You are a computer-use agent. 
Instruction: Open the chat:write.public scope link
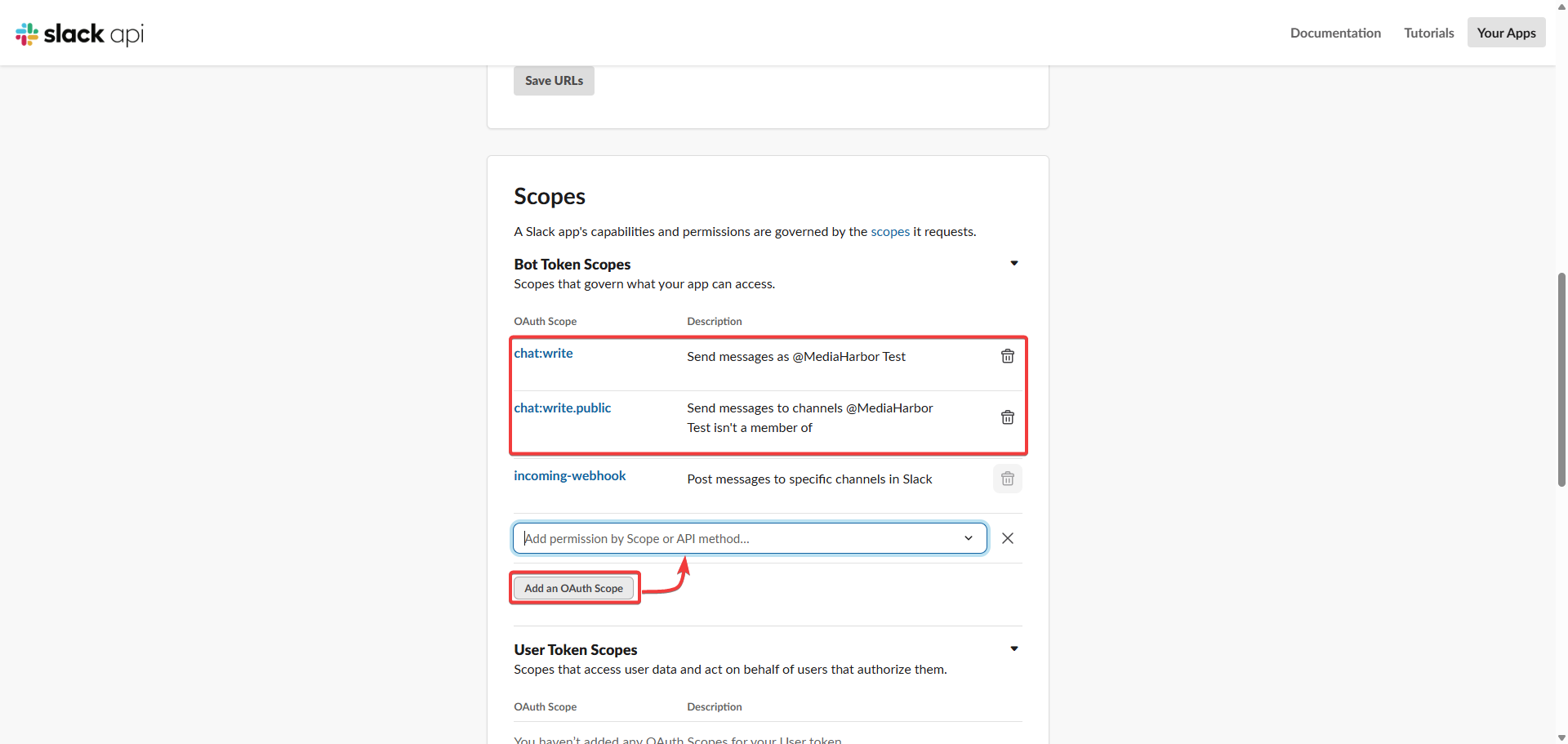tap(562, 408)
